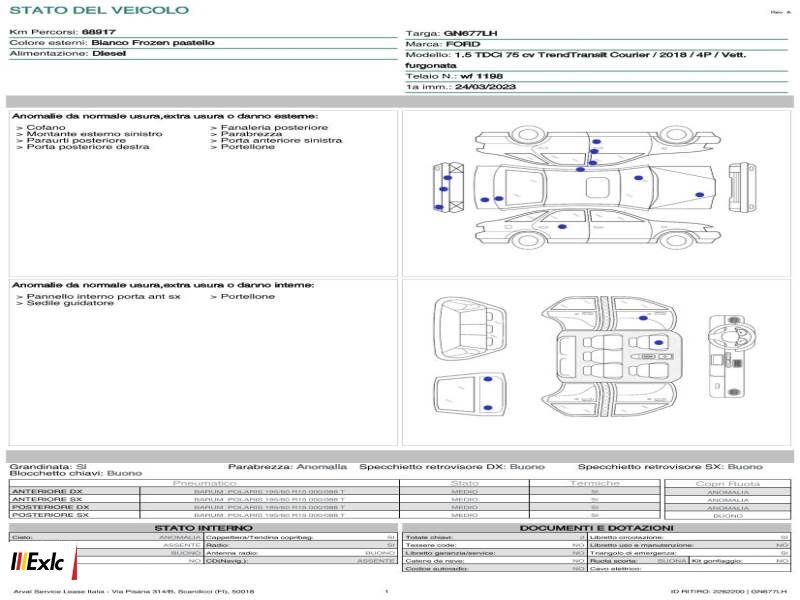
Task: Select Bianco Frozen pastello color value
Action: tap(153, 43)
